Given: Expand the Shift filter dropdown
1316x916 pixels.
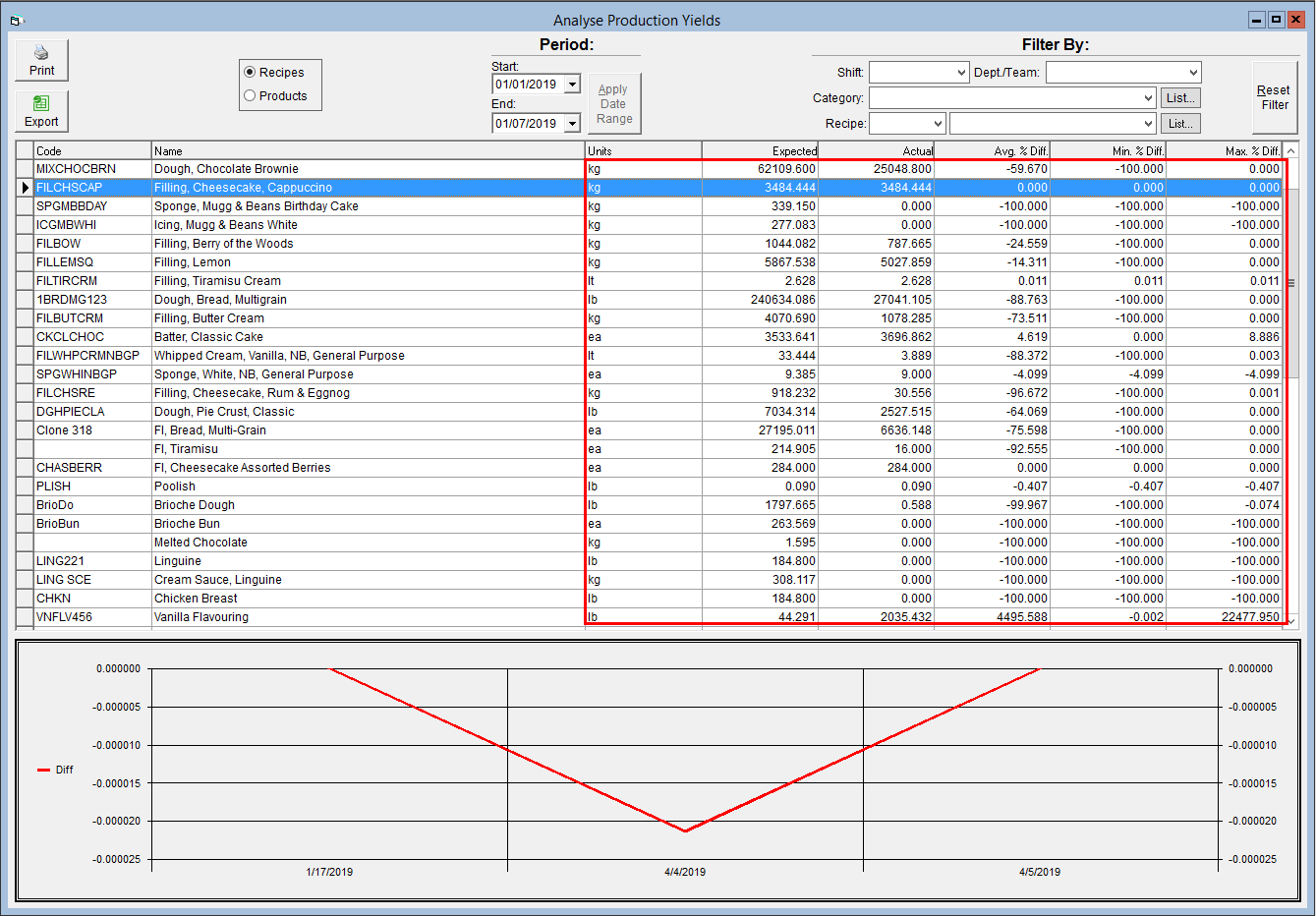Looking at the screenshot, I should [962, 73].
